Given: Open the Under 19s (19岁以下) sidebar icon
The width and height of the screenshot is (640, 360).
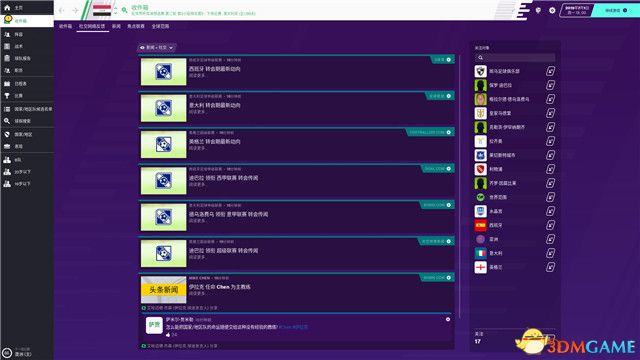Looking at the screenshot, I should click(x=7, y=184).
